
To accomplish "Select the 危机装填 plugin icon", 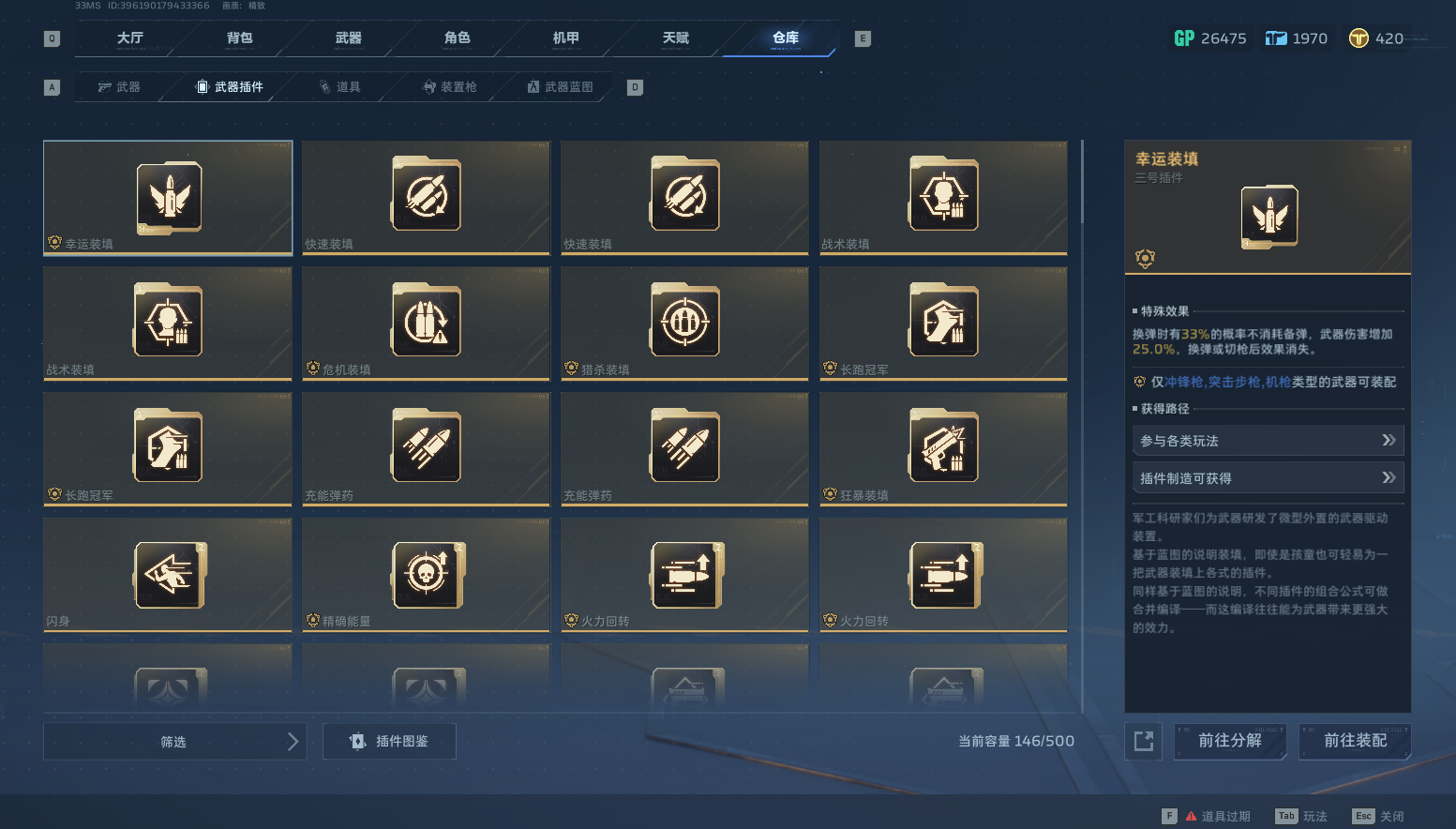I will pos(427,322).
